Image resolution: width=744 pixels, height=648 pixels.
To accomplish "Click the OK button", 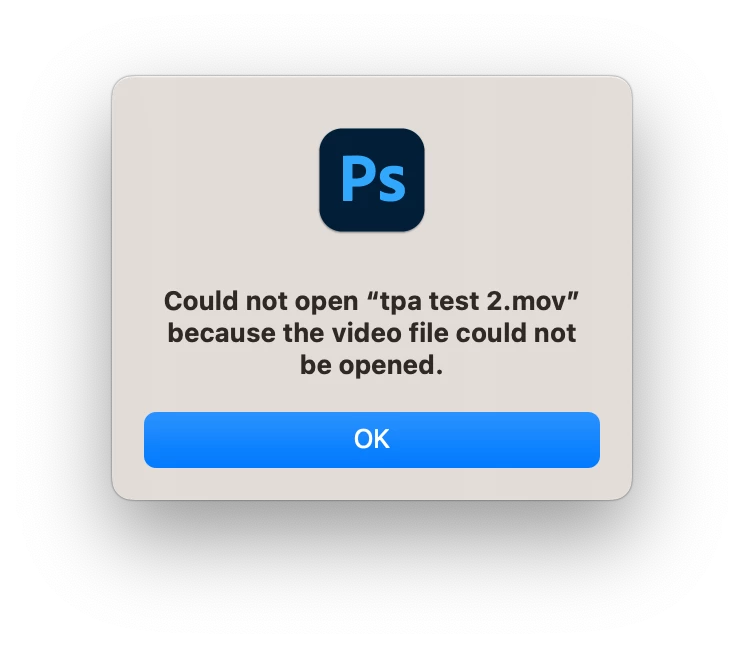I will 372,440.
